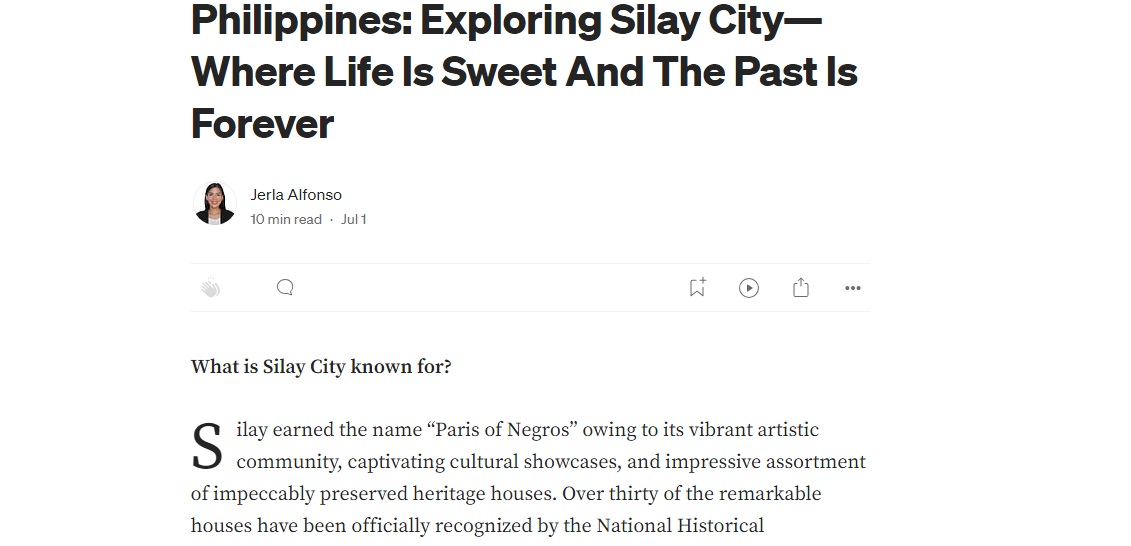Viewport: 1131px width, 546px height.
Task: Click the words "heritage houses" in the paragraph
Action: (x=486, y=494)
